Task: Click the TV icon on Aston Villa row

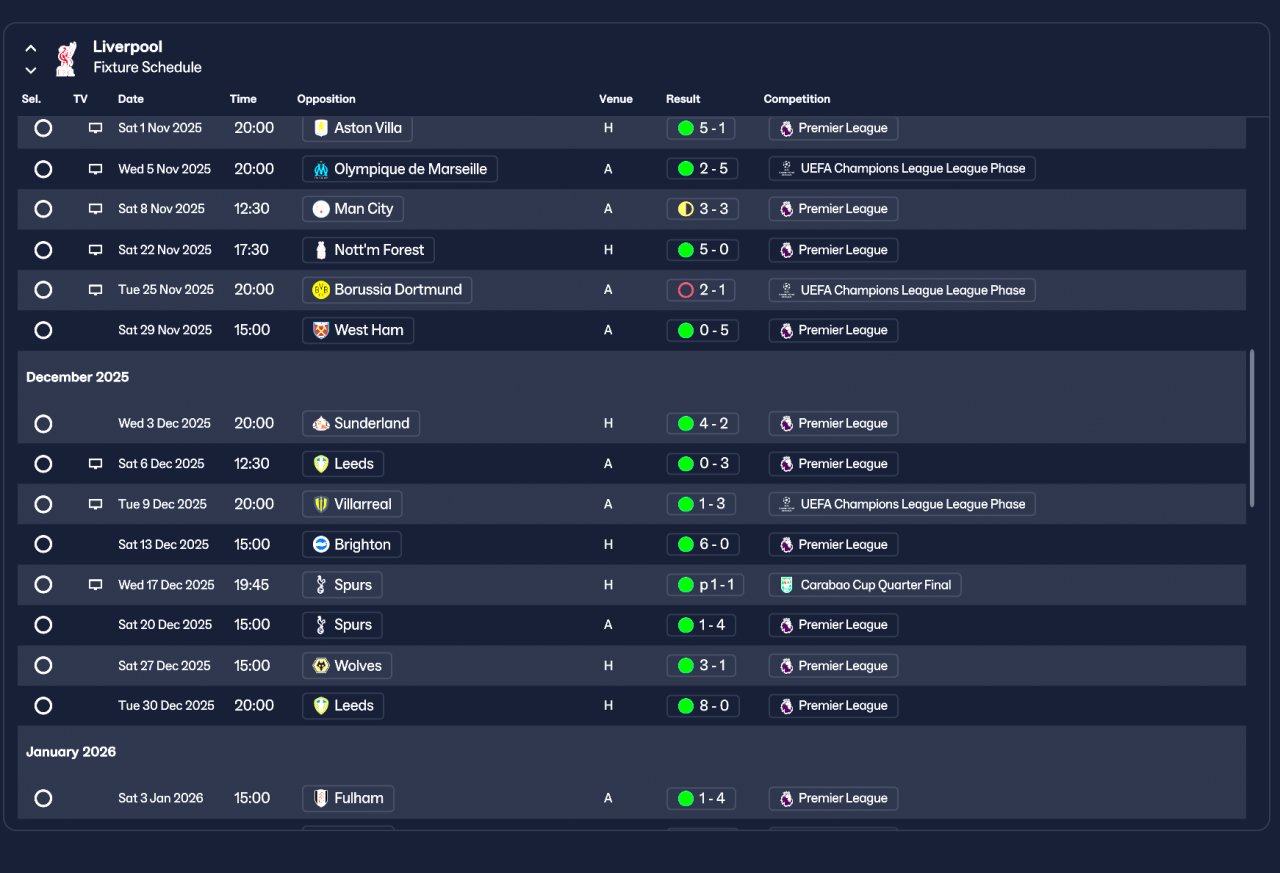Action: (x=96, y=128)
